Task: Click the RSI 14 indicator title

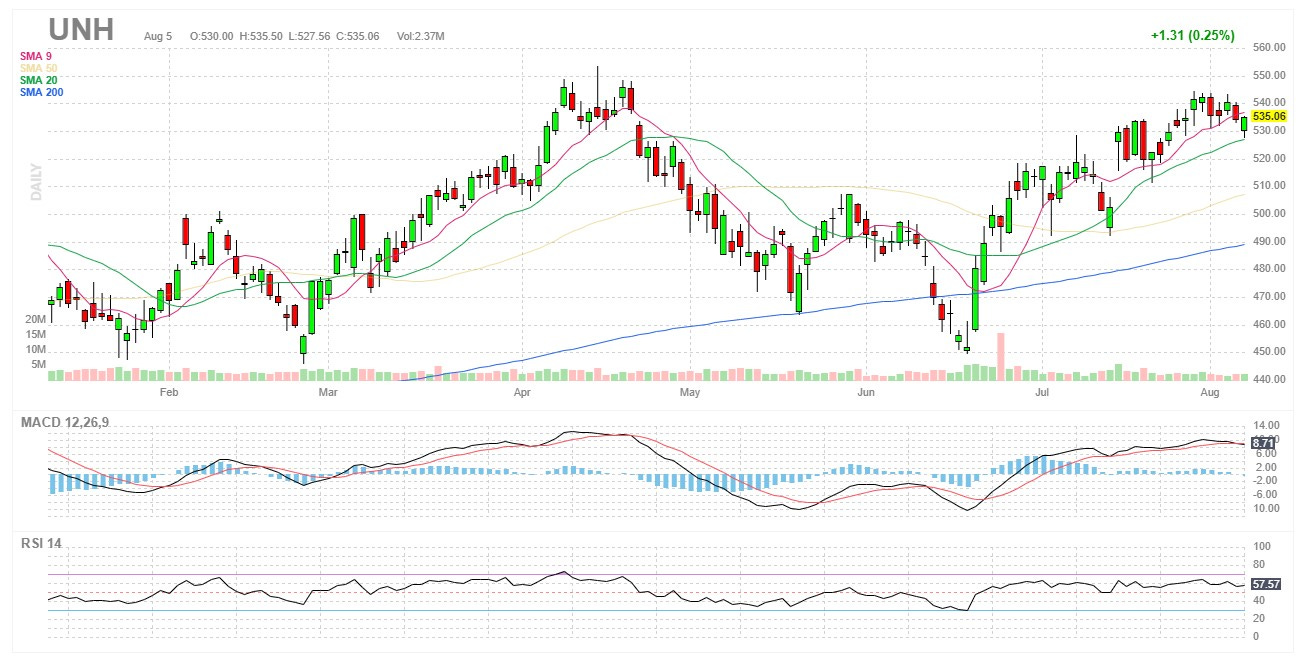Action: [x=42, y=543]
